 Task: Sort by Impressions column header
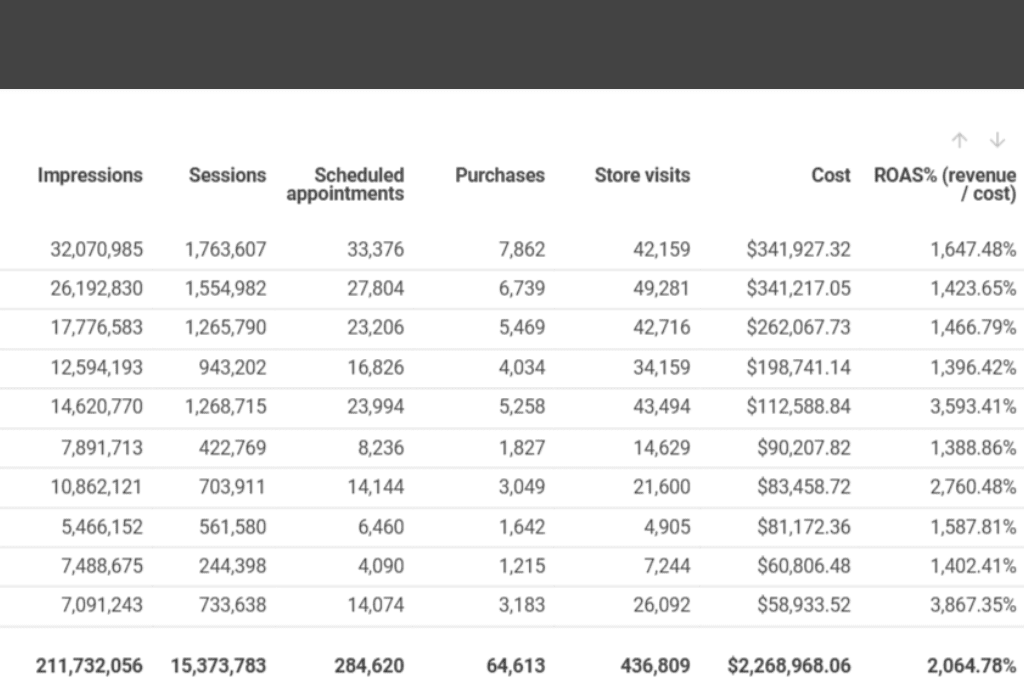pos(90,175)
